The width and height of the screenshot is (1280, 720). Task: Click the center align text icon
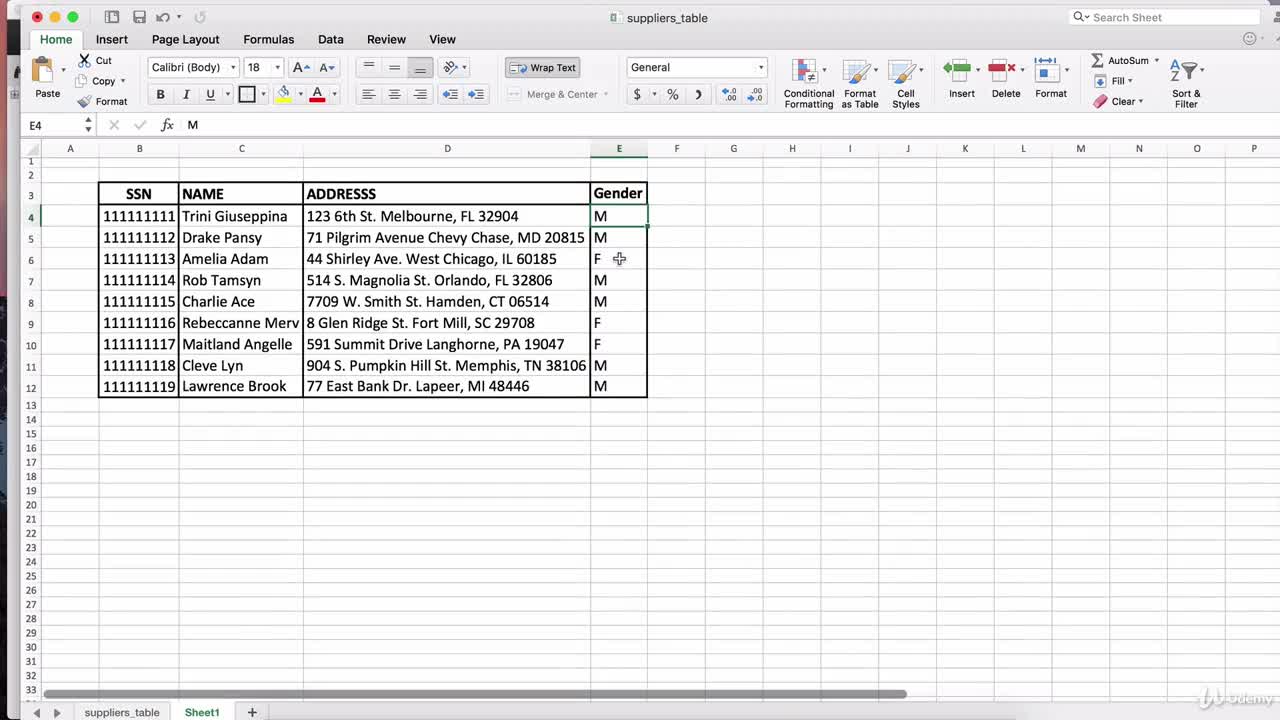pyautogui.click(x=394, y=94)
